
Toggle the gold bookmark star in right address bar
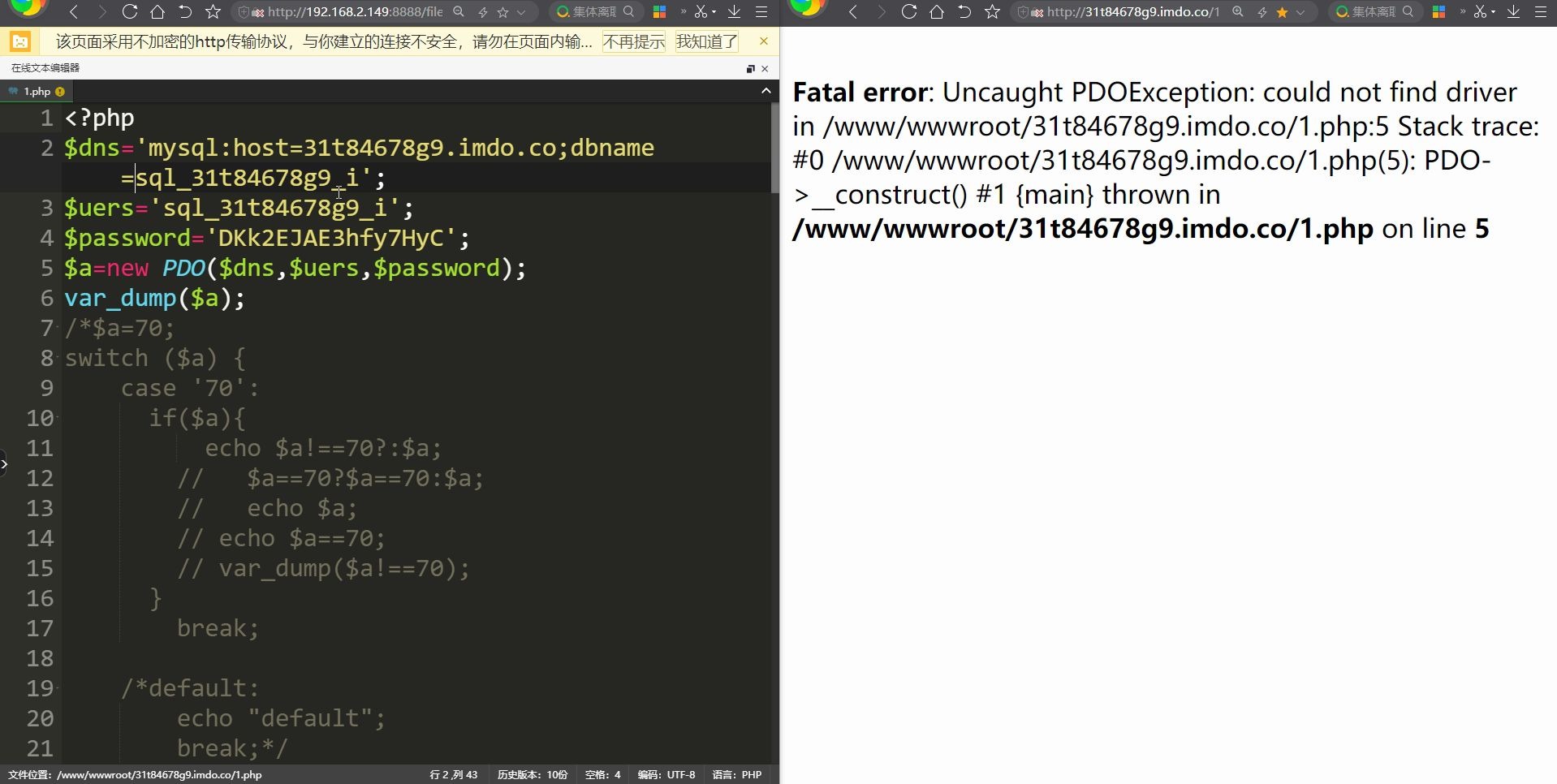1282,11
